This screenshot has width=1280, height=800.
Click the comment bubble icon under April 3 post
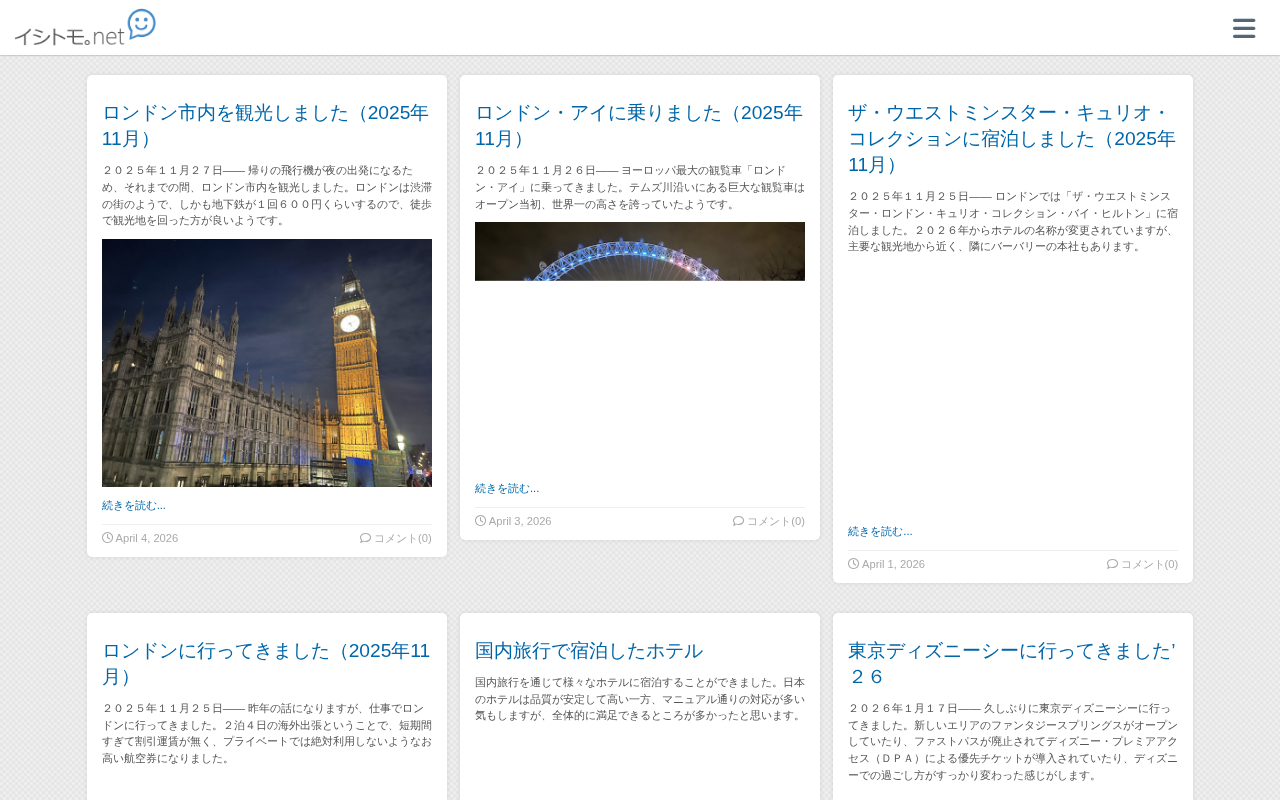(x=738, y=521)
